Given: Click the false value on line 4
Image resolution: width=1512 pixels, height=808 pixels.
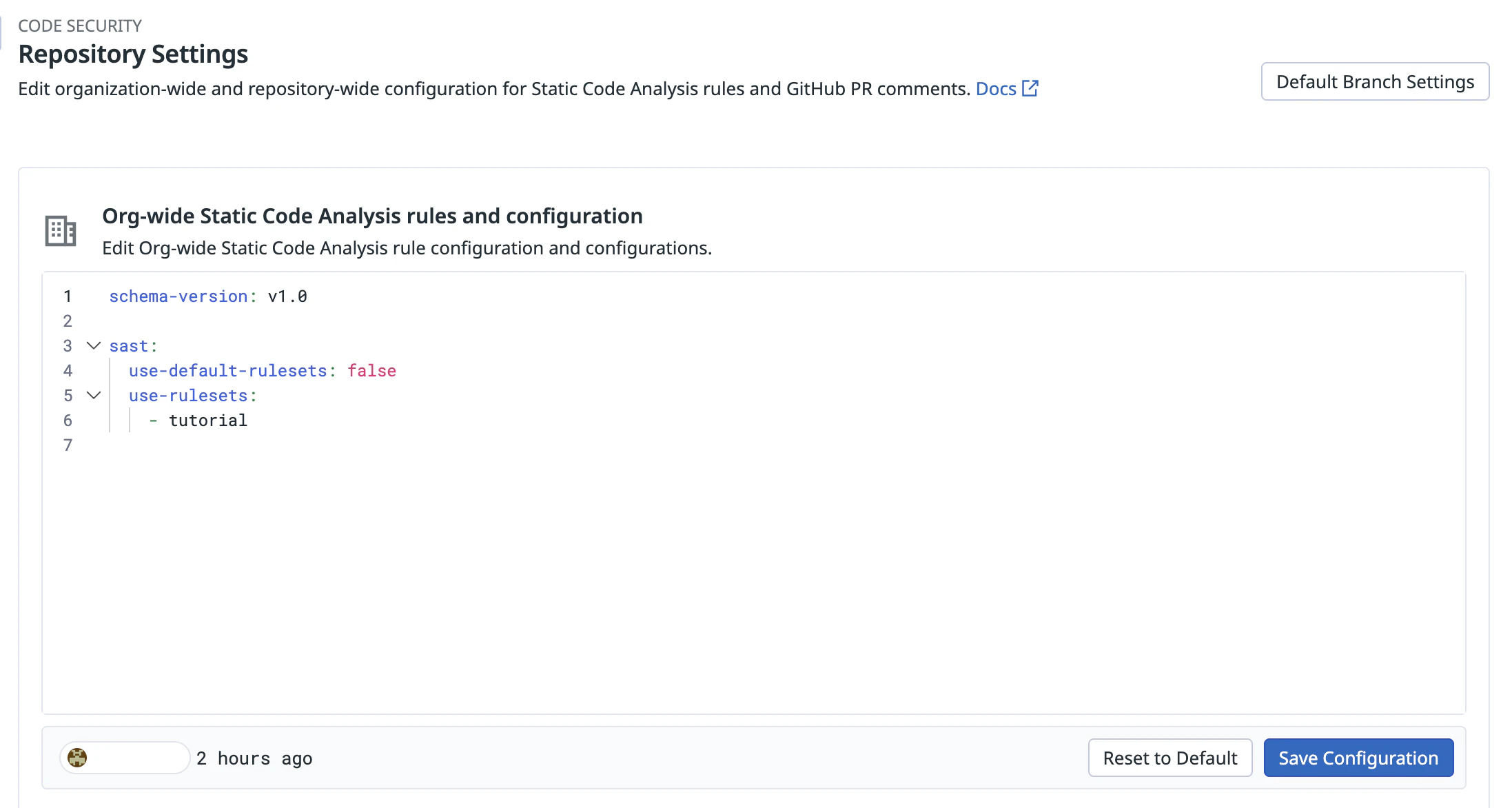Looking at the screenshot, I should 371,371.
